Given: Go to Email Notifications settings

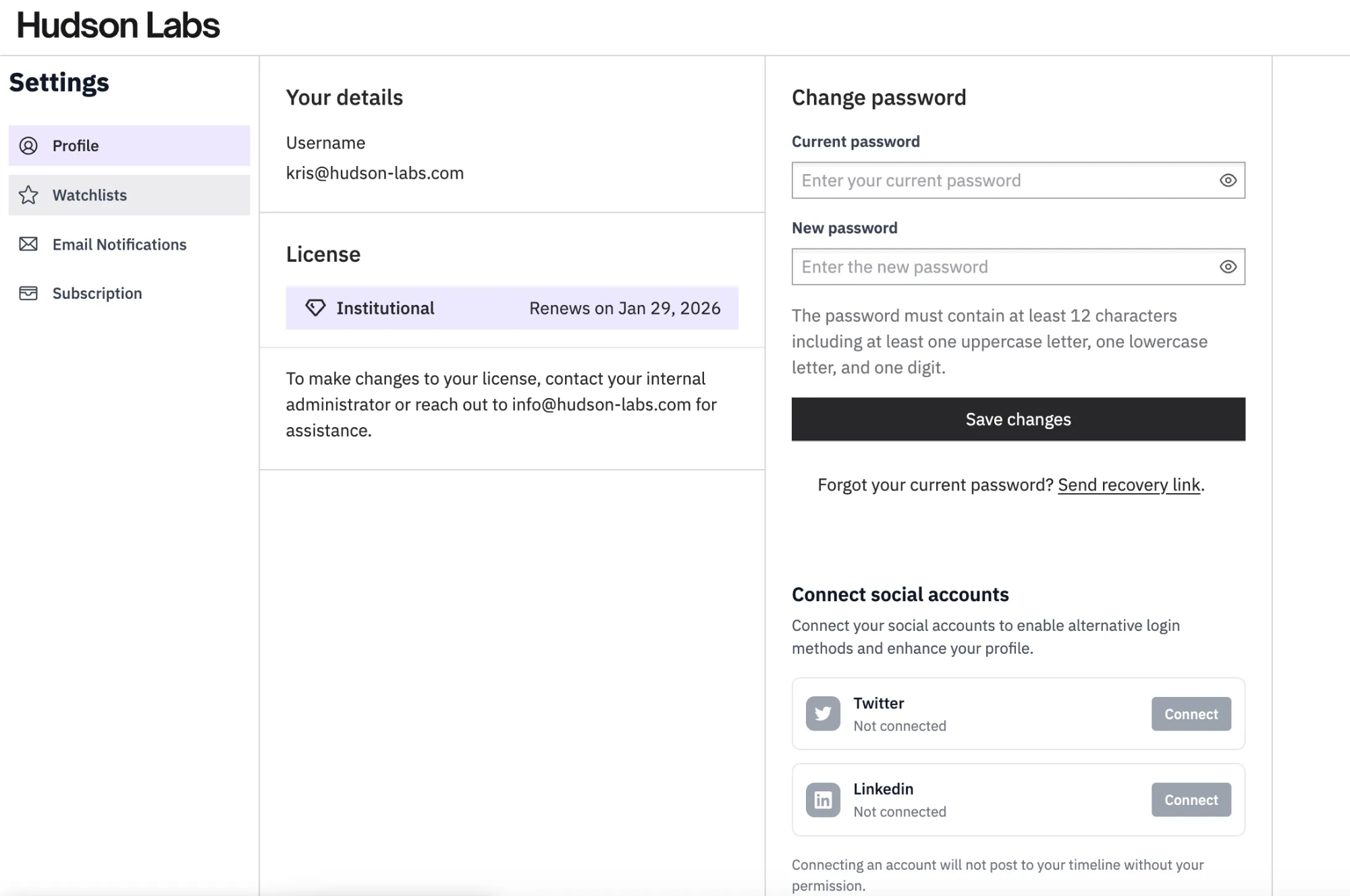Looking at the screenshot, I should (x=119, y=244).
